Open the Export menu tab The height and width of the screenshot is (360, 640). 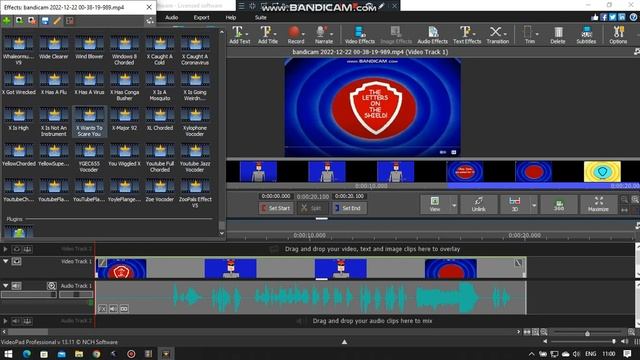coord(201,18)
